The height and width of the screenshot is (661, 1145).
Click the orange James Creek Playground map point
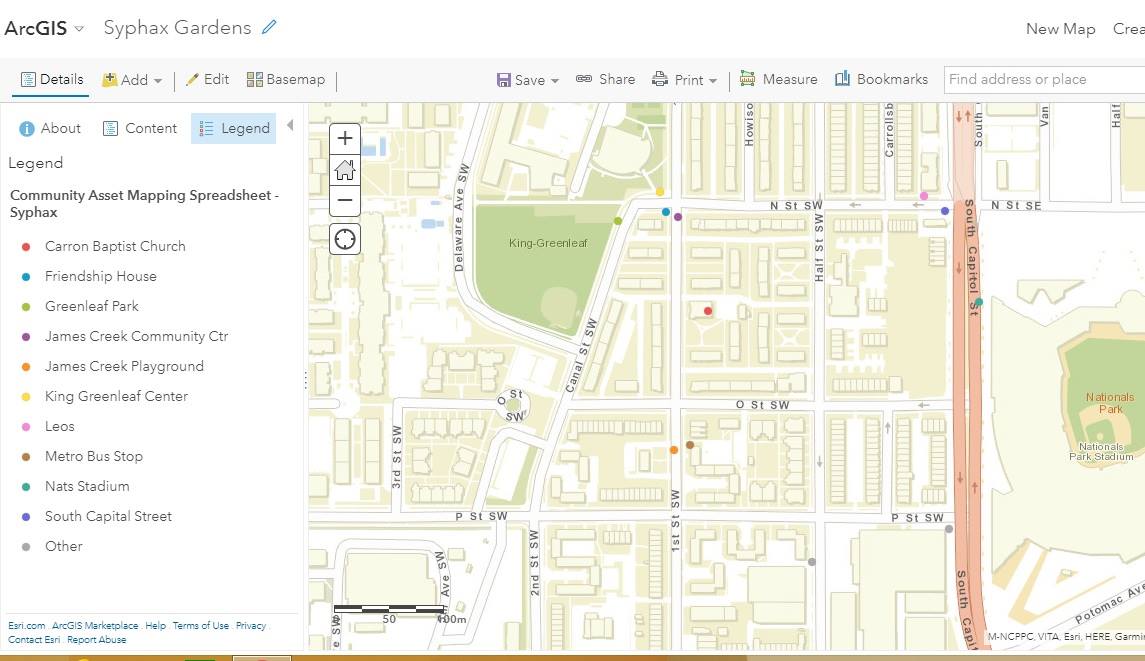pos(674,450)
